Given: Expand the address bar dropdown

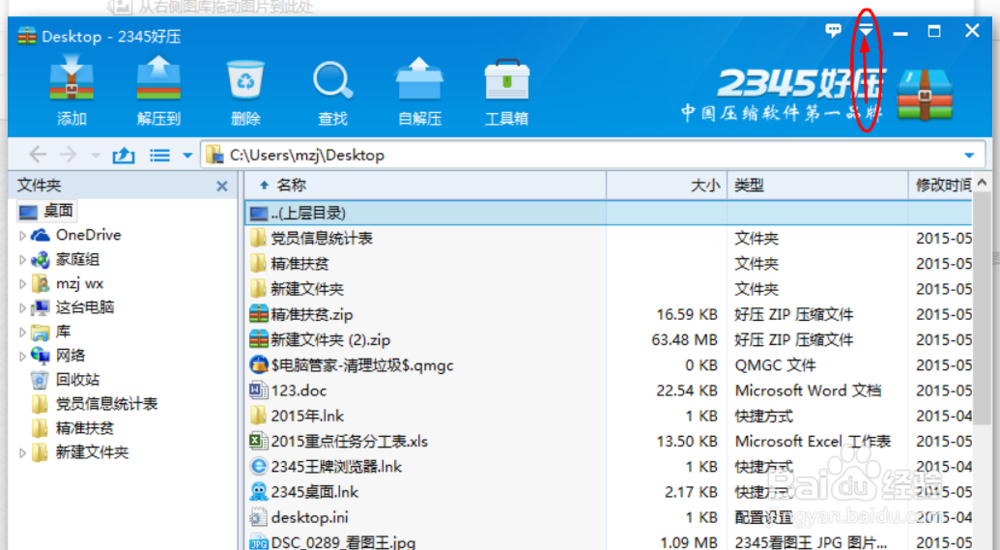Looking at the screenshot, I should pos(969,155).
